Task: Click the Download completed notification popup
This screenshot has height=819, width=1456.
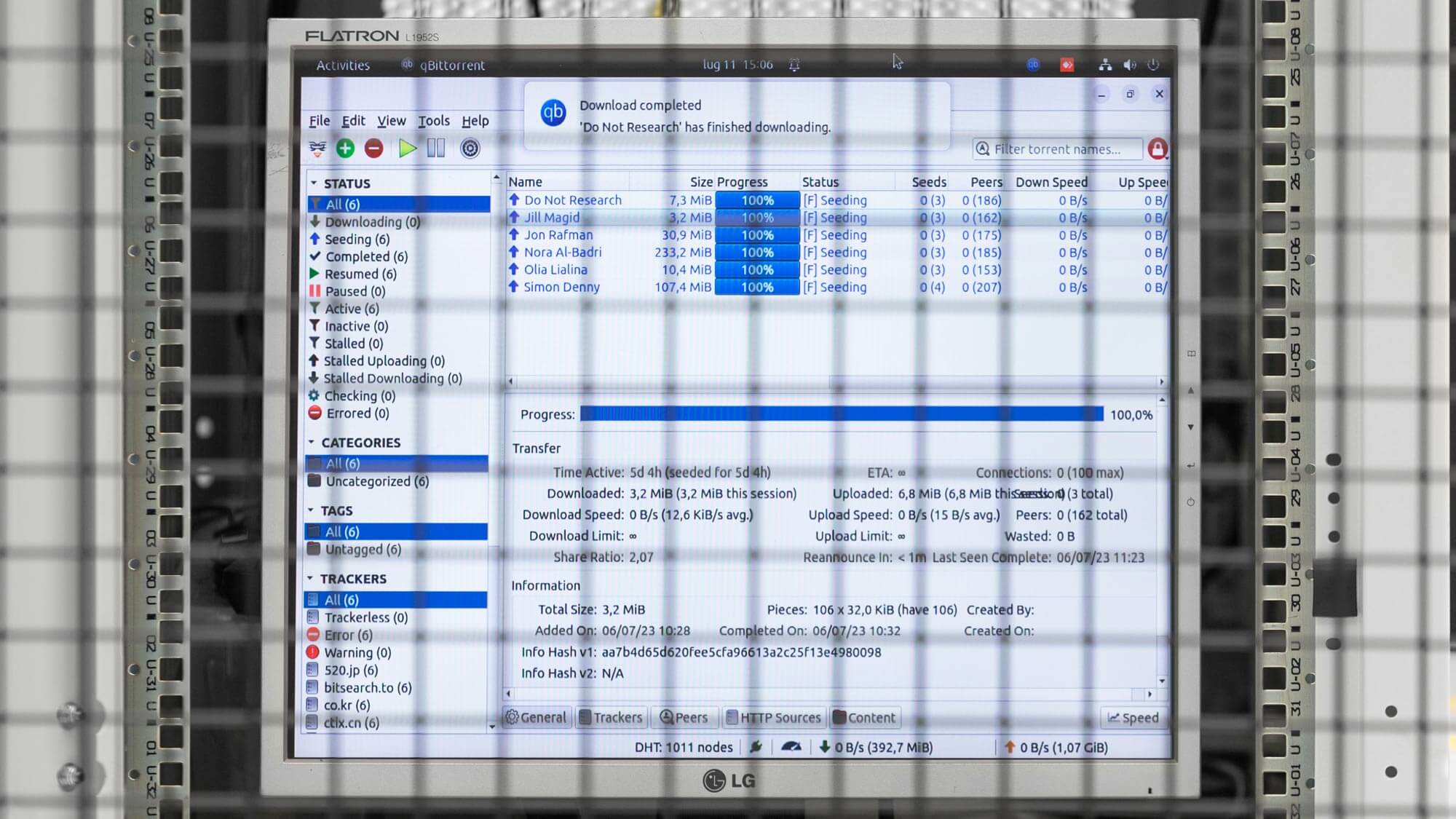Action: click(737, 116)
